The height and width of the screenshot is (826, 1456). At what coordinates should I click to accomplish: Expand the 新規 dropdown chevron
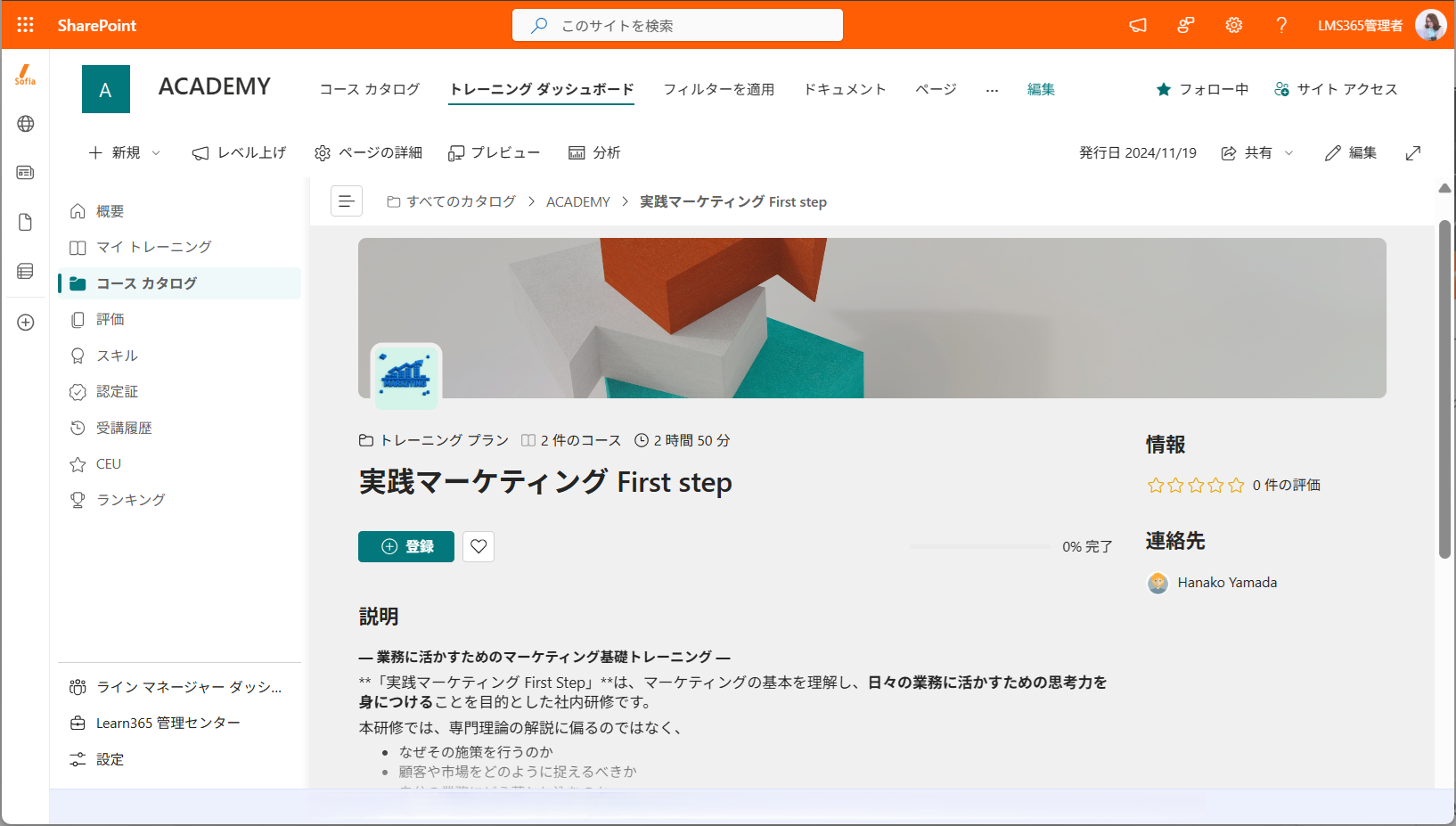pos(156,153)
